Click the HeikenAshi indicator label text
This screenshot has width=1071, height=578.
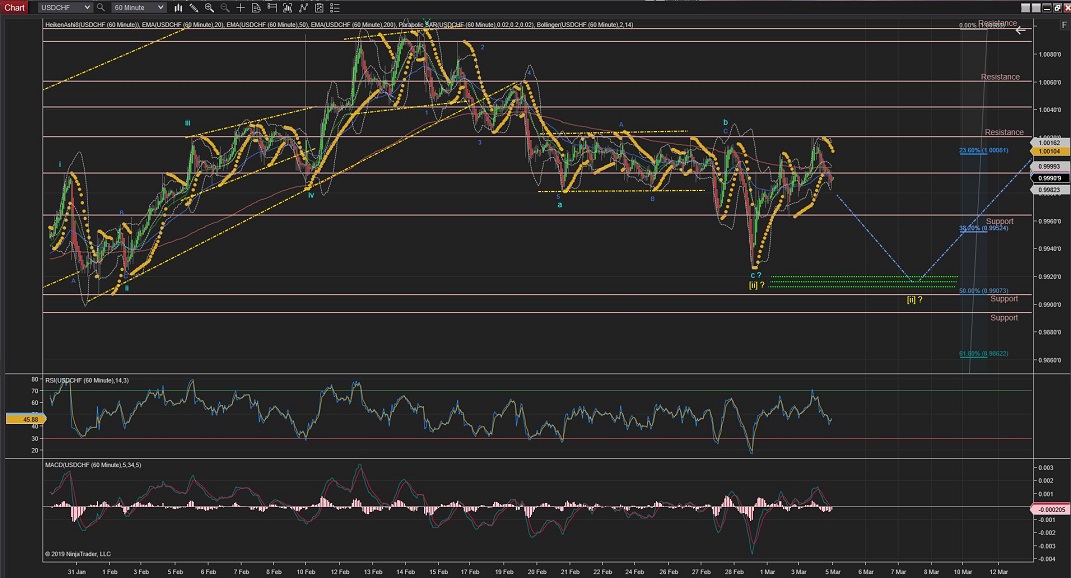92,25
